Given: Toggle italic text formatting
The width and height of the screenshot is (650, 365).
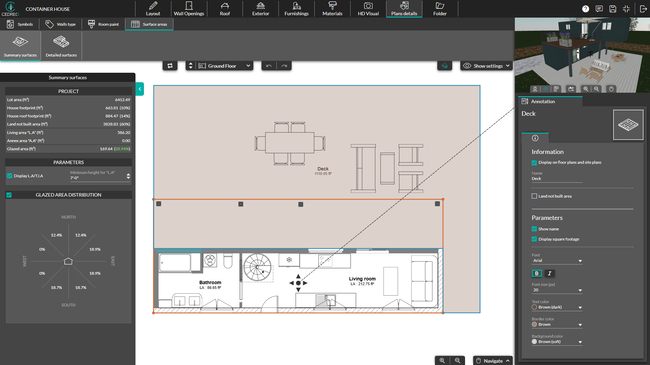Looking at the screenshot, I should (x=550, y=273).
